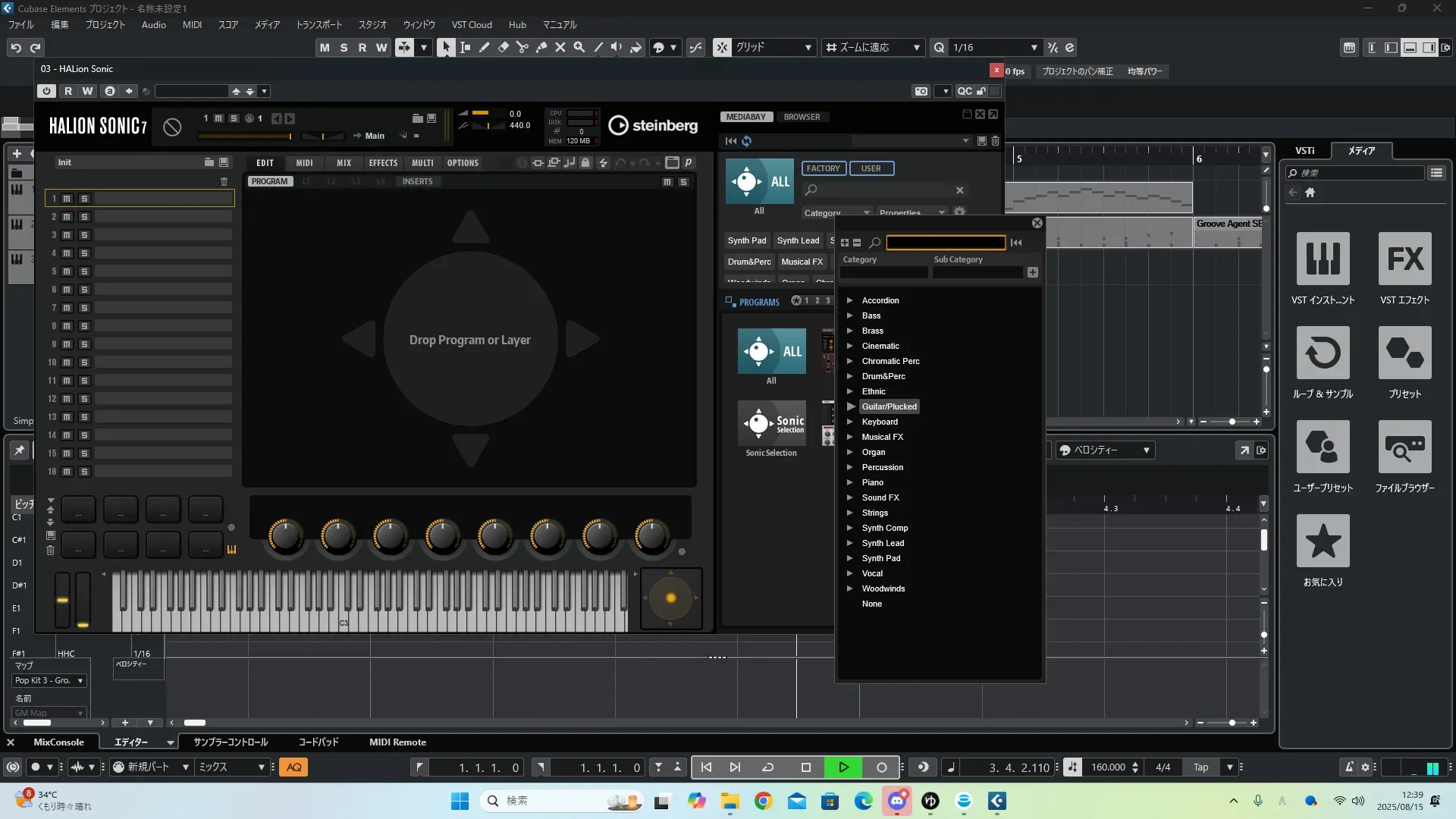
Task: Click the Tap tempo button
Action: pyautogui.click(x=1200, y=767)
